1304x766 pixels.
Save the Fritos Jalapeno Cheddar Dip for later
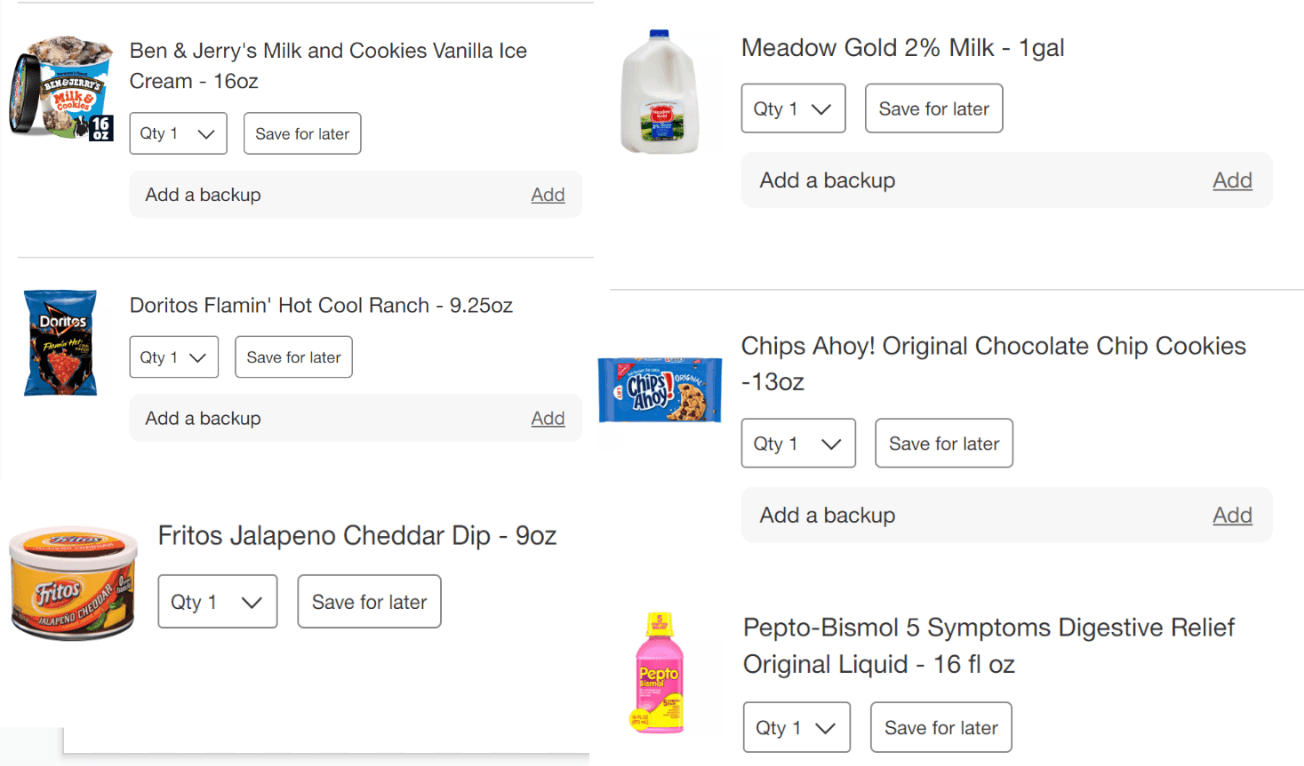click(x=369, y=602)
